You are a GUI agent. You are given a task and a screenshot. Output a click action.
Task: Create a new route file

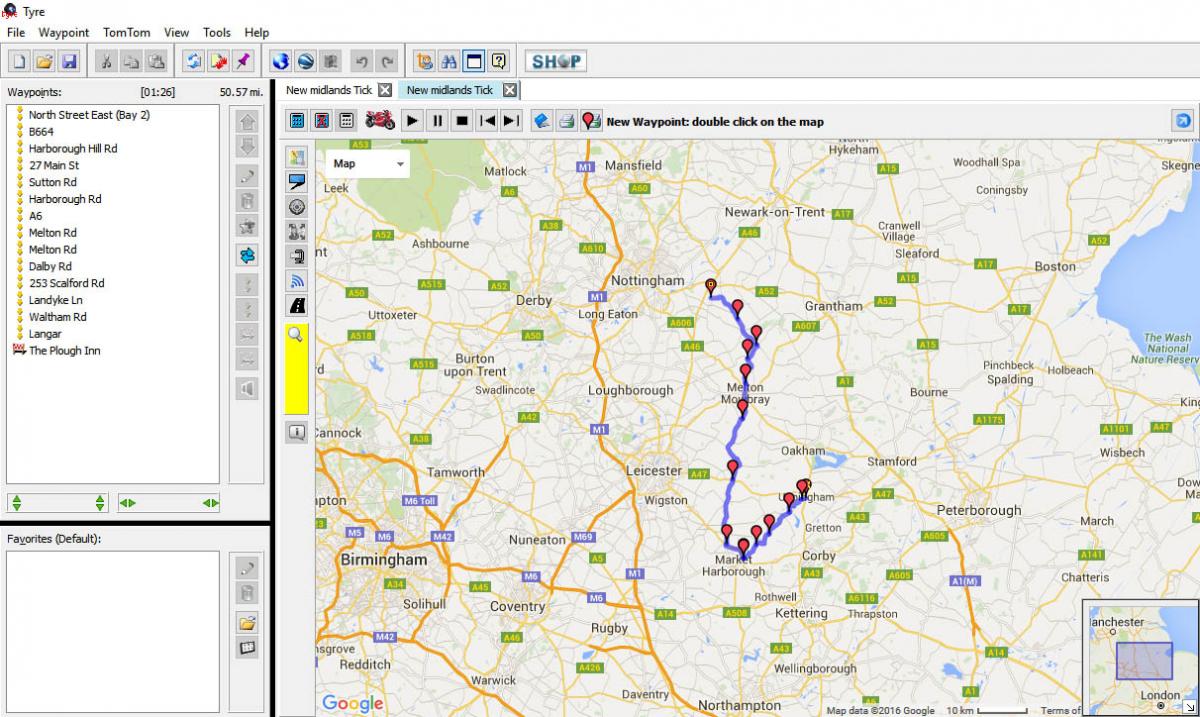20,61
